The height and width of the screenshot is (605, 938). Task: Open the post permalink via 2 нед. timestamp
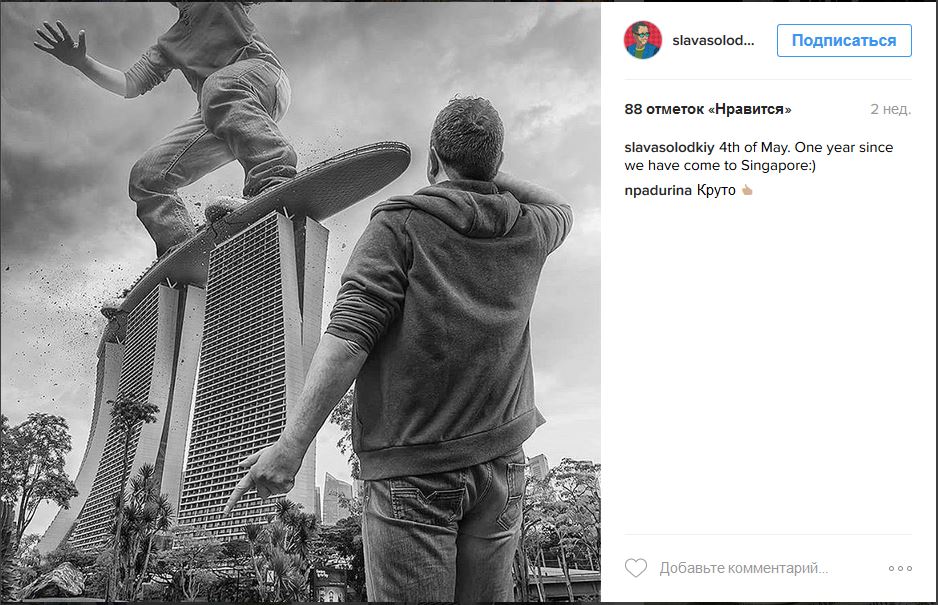coord(890,109)
